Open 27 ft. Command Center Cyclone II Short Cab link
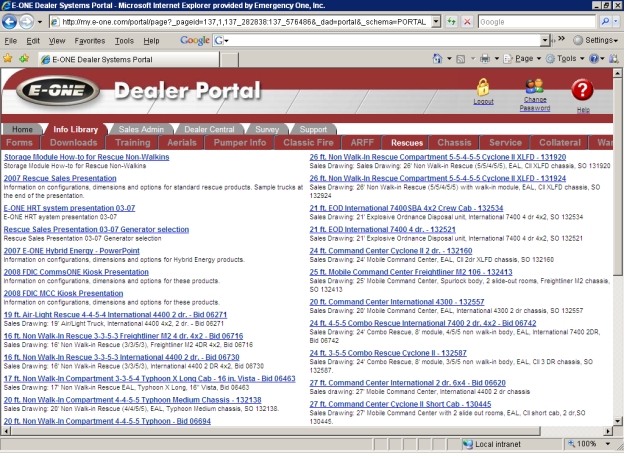This screenshot has height=453, width=624. point(400,404)
